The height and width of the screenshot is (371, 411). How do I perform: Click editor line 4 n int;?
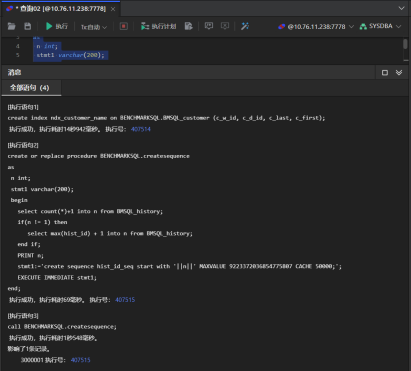47,46
